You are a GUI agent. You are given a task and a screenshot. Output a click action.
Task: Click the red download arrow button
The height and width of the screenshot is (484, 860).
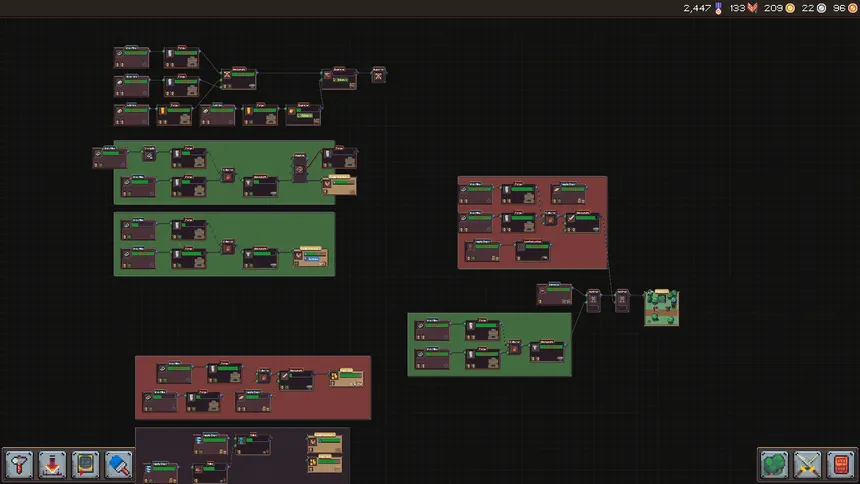pos(52,465)
